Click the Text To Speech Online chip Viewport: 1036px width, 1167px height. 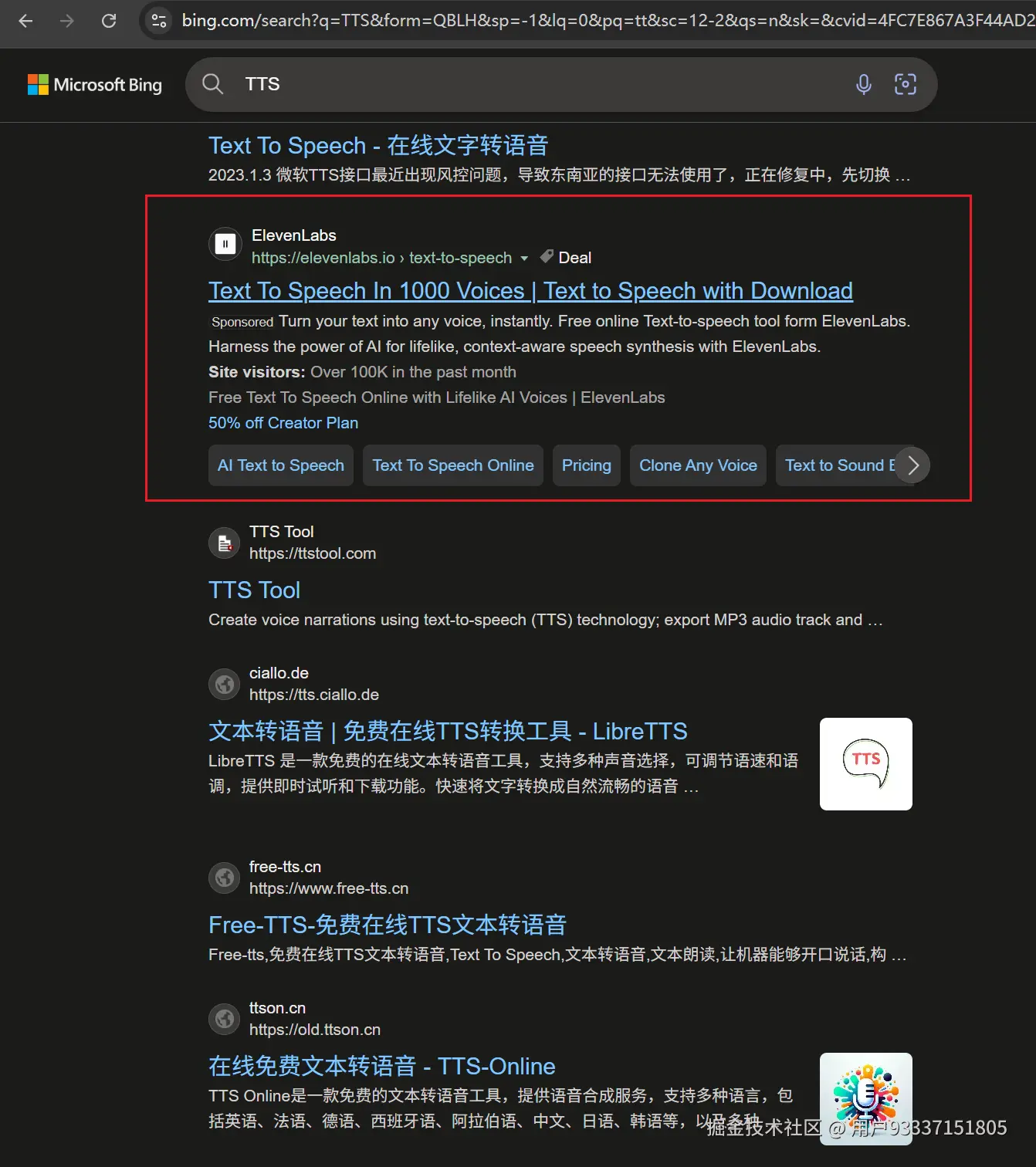(453, 465)
